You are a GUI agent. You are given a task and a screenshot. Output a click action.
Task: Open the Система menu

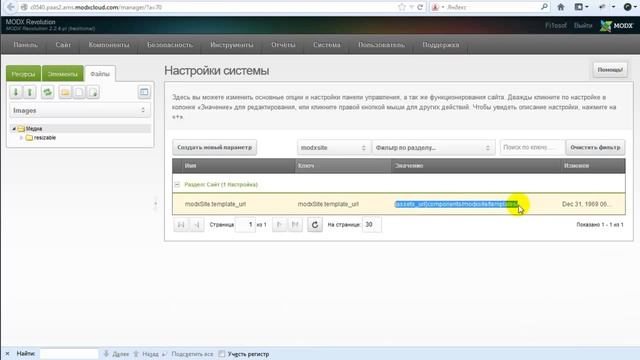[327, 45]
